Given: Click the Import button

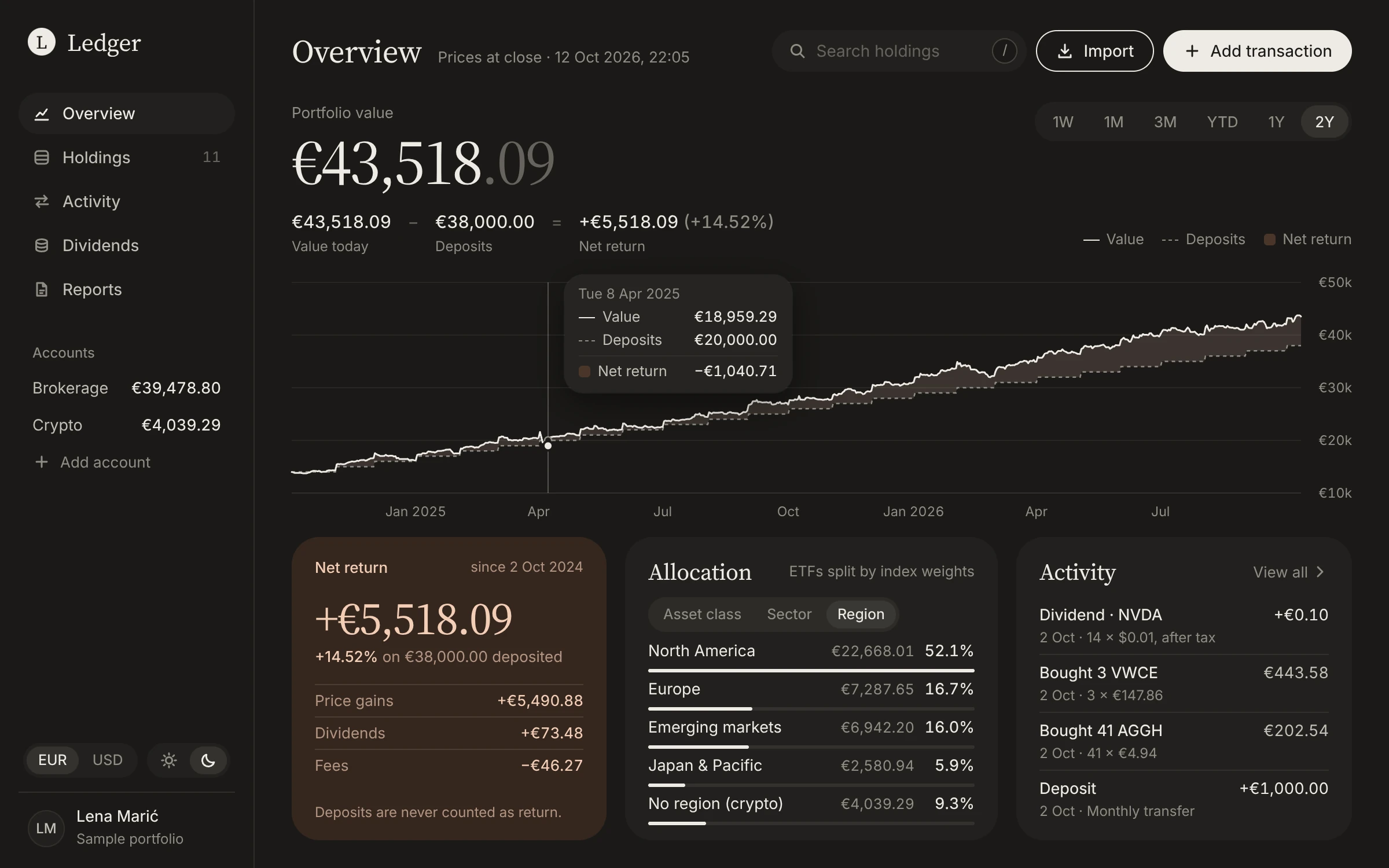Looking at the screenshot, I should click(x=1094, y=51).
